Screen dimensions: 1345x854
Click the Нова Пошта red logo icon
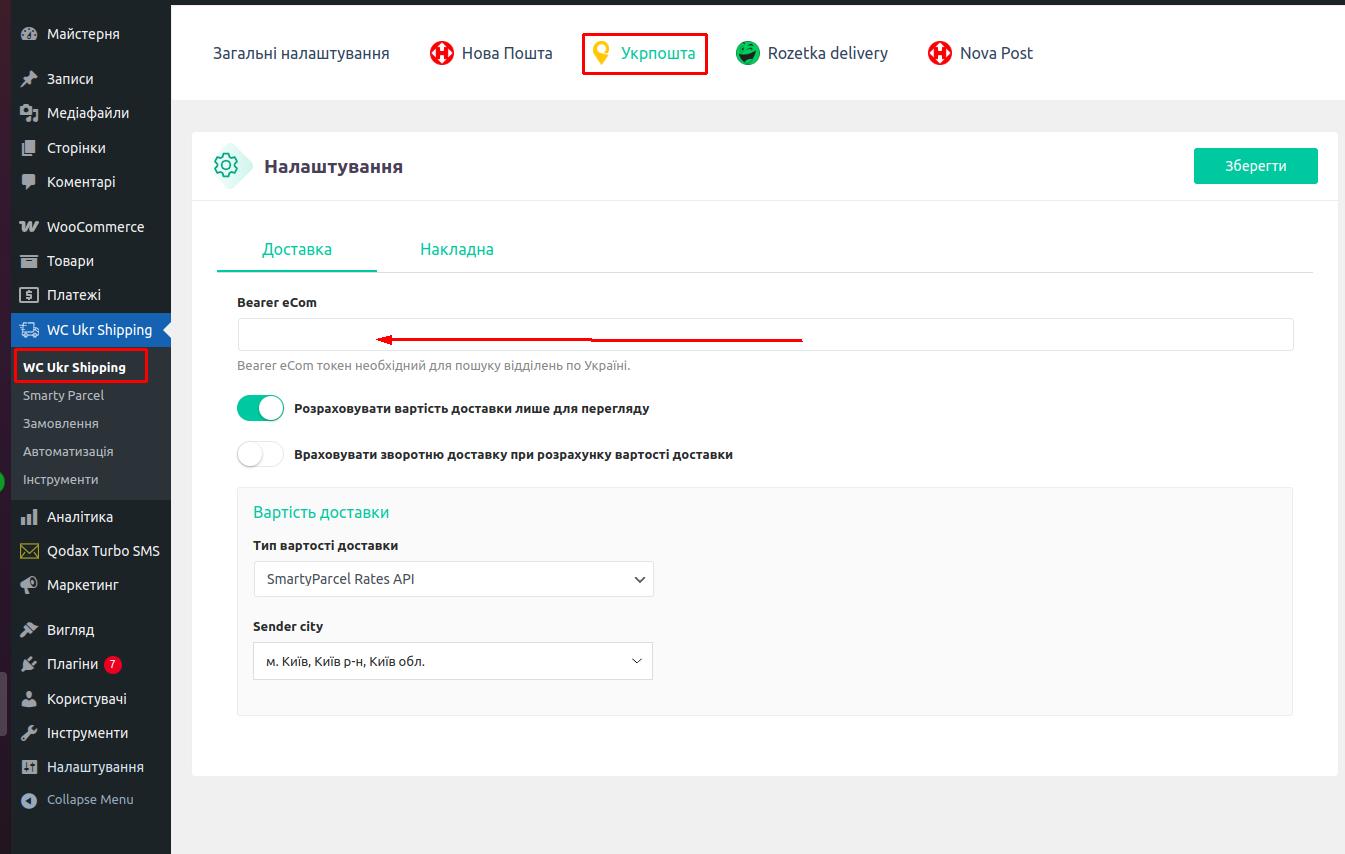coord(442,53)
